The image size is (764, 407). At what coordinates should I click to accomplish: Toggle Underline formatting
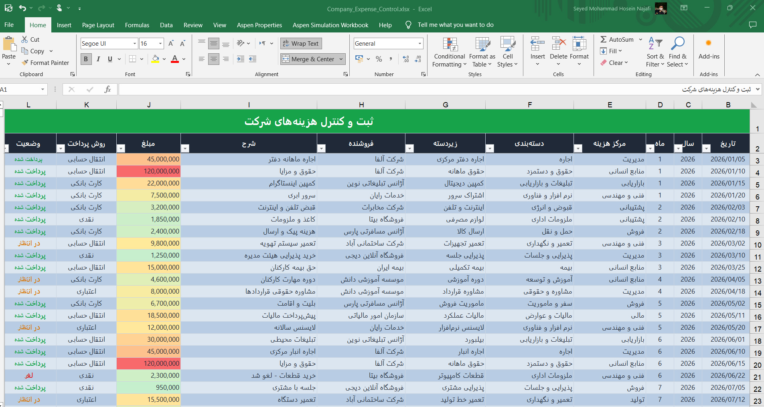tap(110, 59)
